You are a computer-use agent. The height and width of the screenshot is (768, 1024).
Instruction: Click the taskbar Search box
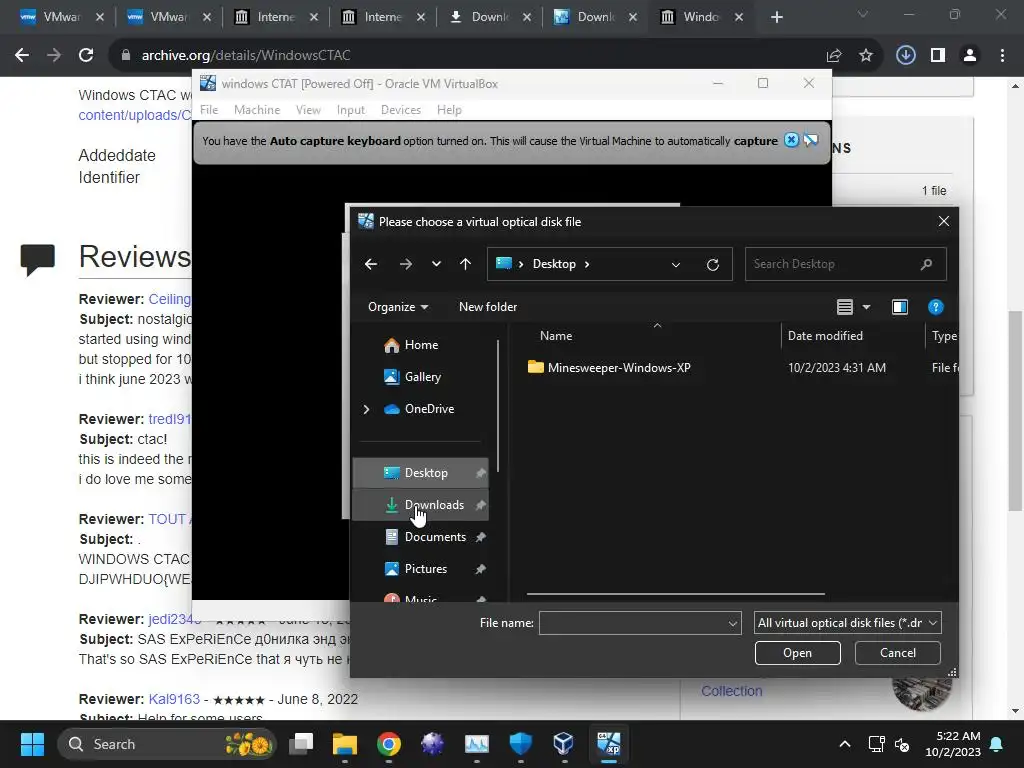(168, 744)
